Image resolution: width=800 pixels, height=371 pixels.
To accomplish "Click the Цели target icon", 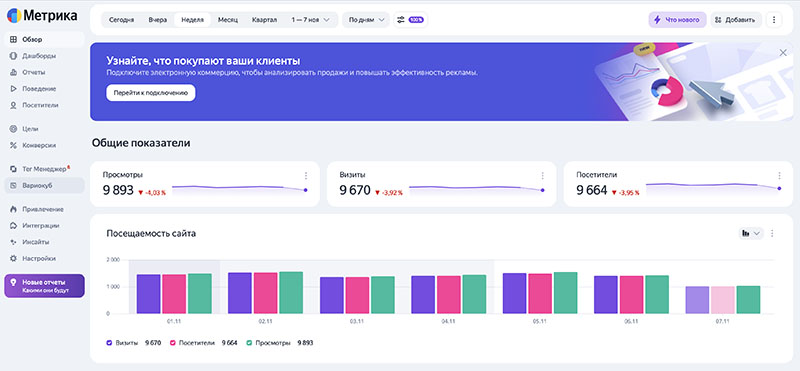I will [13, 129].
